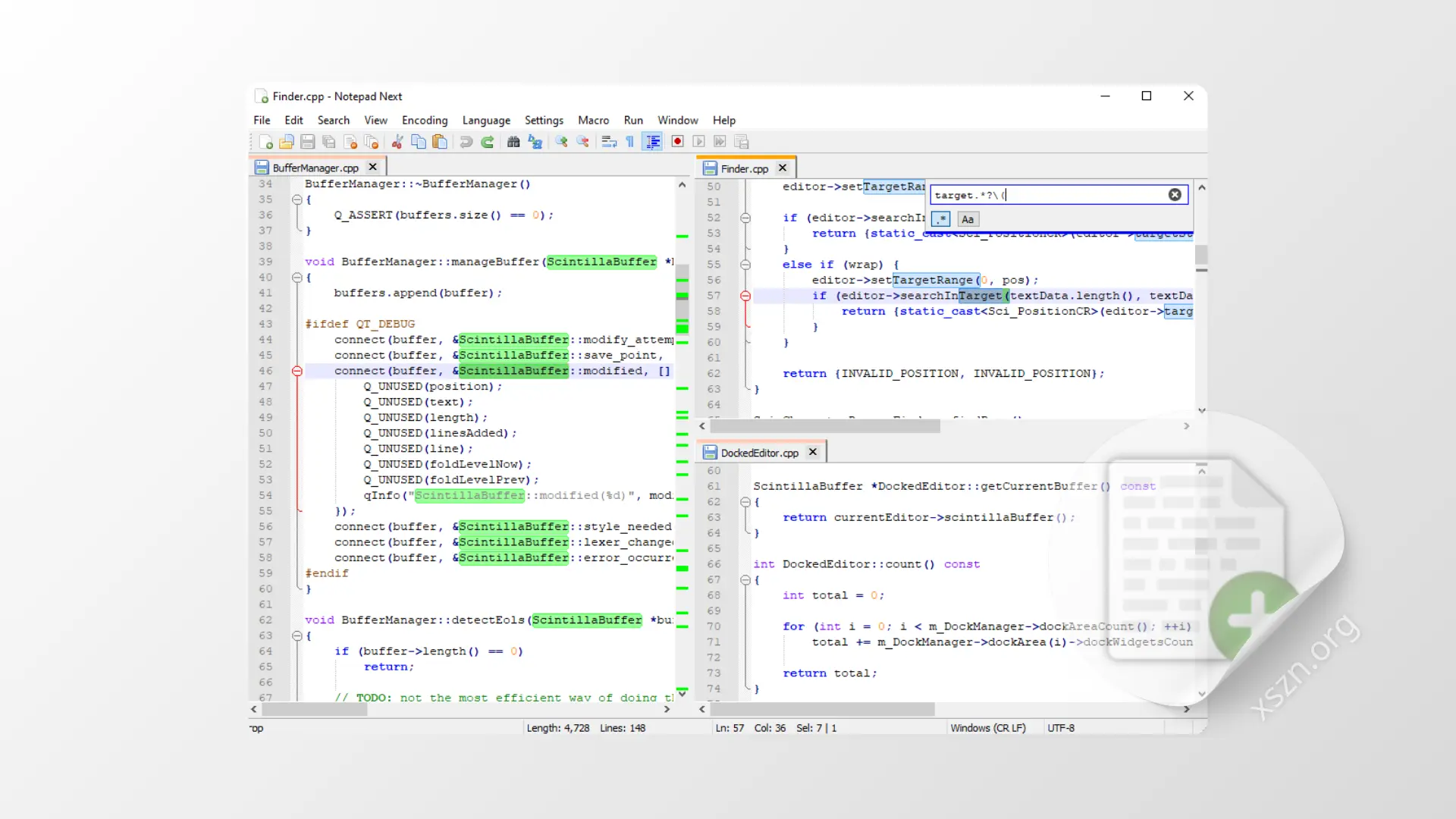The width and height of the screenshot is (1456, 819).
Task: Clear the search field with X button
Action: click(1175, 195)
